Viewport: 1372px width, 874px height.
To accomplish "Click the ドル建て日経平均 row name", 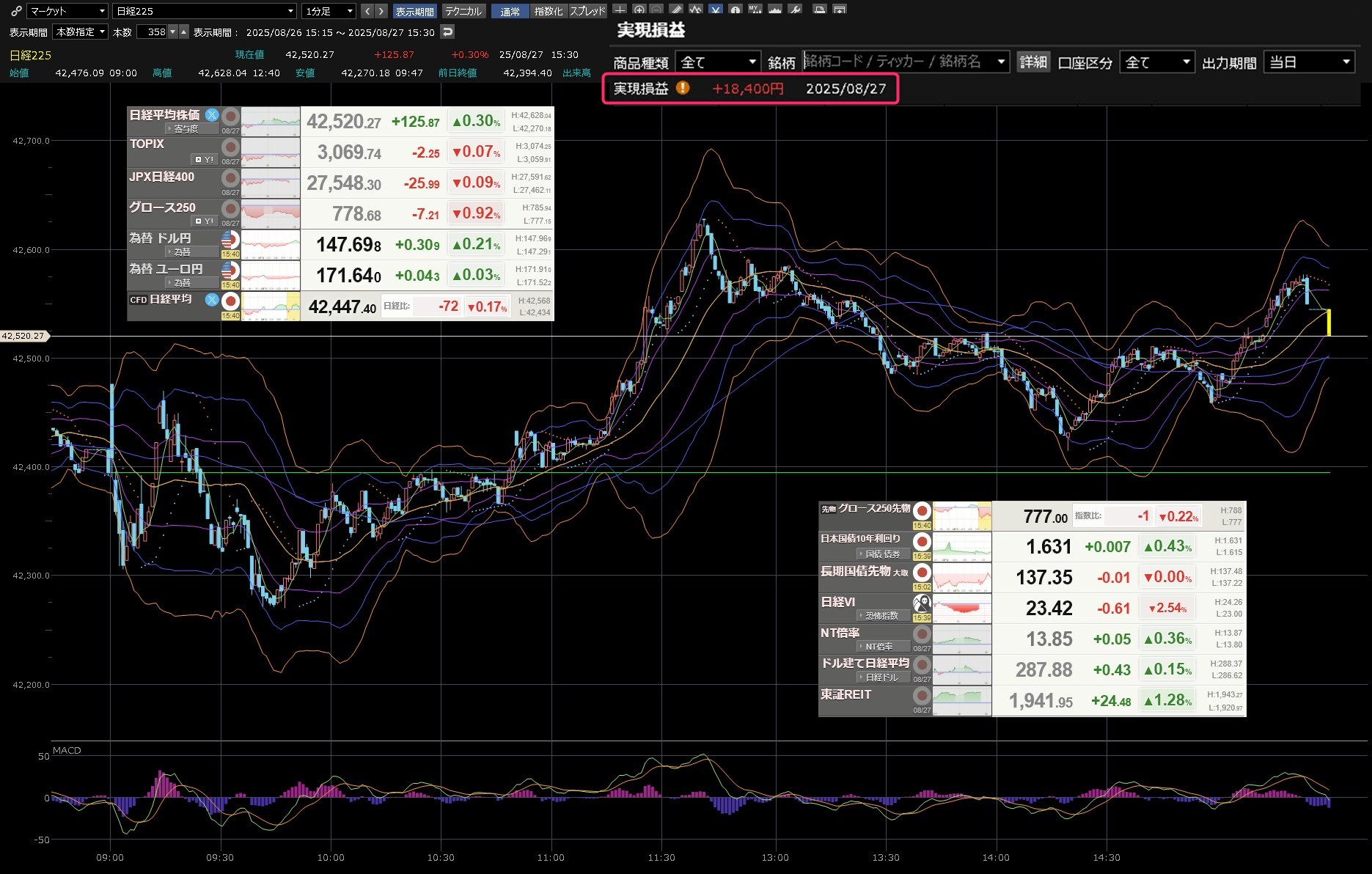I will pos(865,663).
